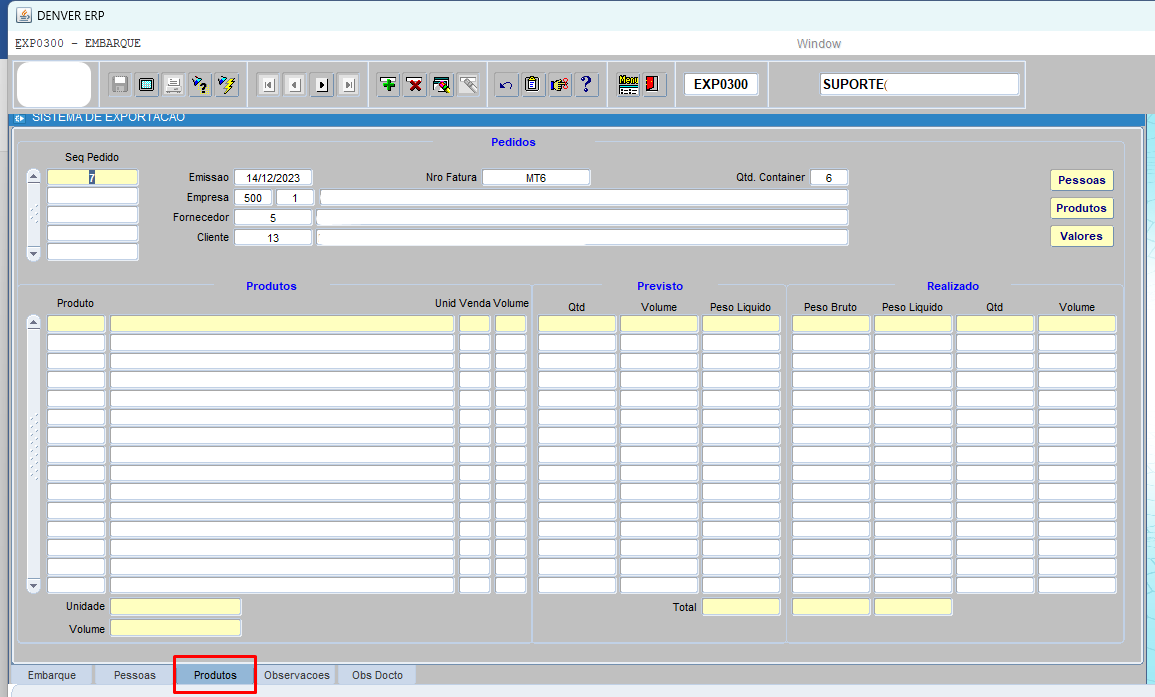Click the pointing hand toolbar icon
Image resolution: width=1155 pixels, height=697 pixels.
[559, 85]
